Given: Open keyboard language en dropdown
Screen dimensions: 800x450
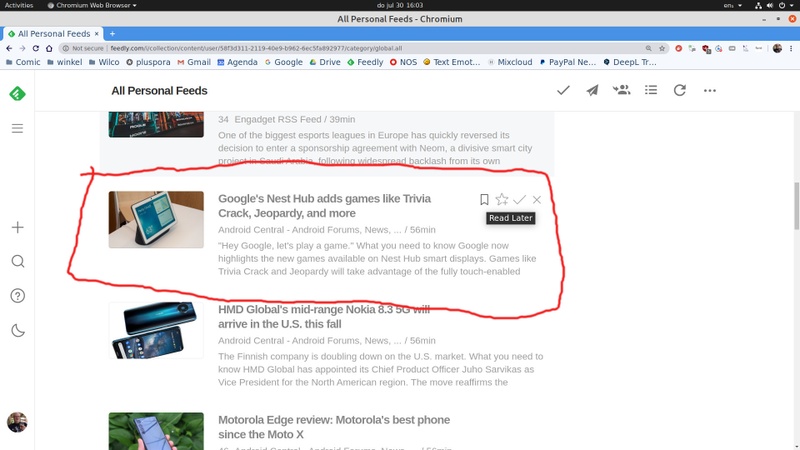Looking at the screenshot, I should [733, 5].
